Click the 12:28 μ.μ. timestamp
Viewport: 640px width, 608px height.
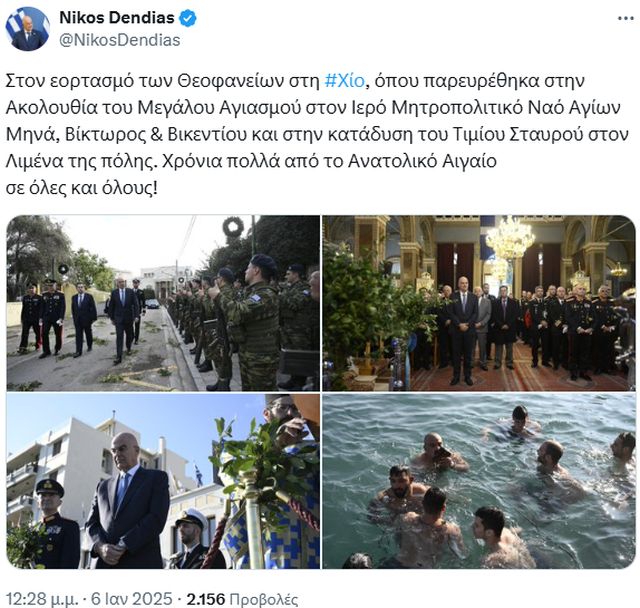pos(42,599)
